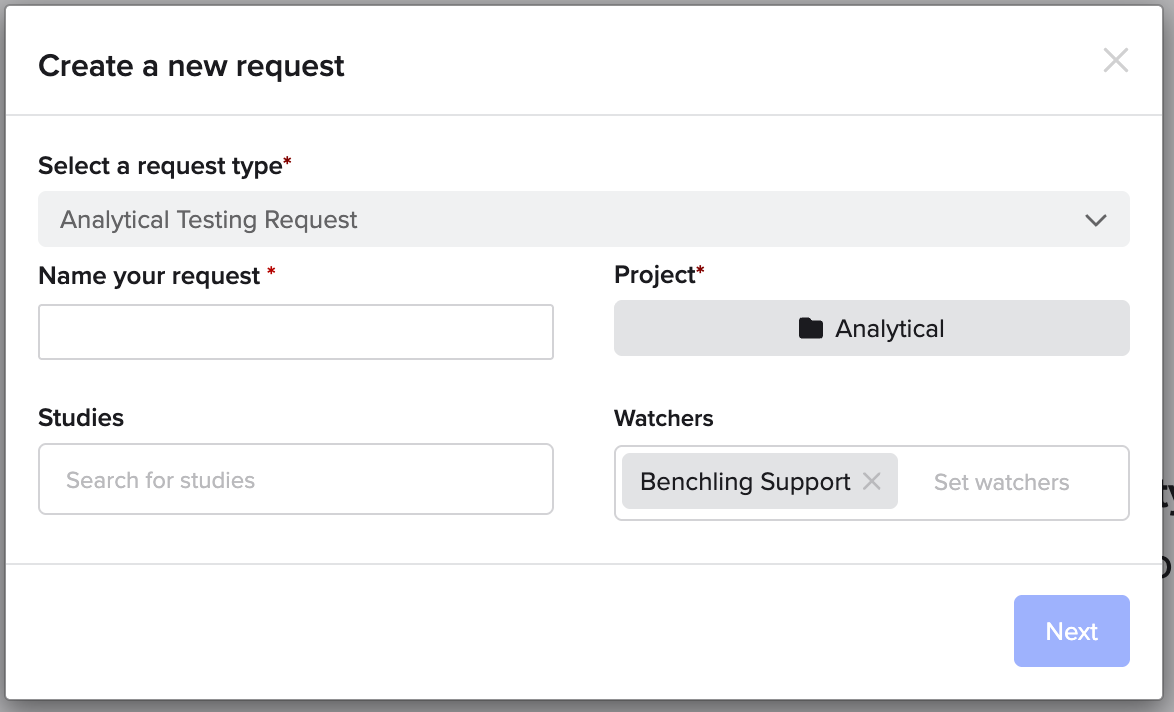
Task: Click the Studies field label
Action: (x=81, y=418)
